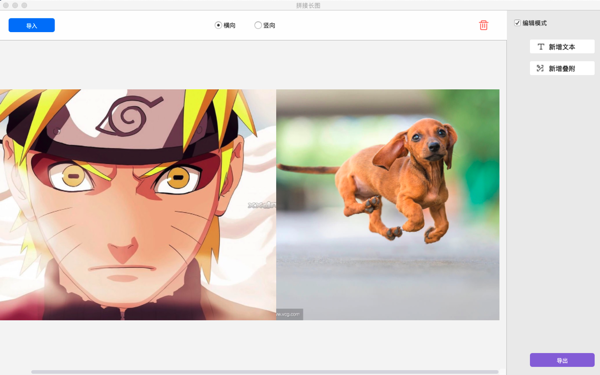Click the purple 导出 export button
Screen dimensions: 600x375
562,360
